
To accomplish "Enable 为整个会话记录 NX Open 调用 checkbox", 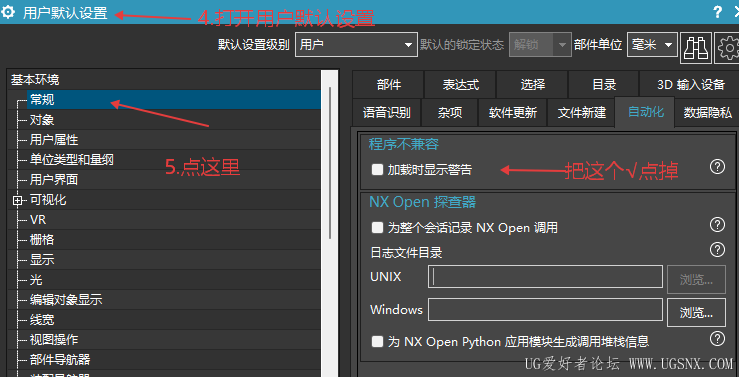I will pos(377,228).
